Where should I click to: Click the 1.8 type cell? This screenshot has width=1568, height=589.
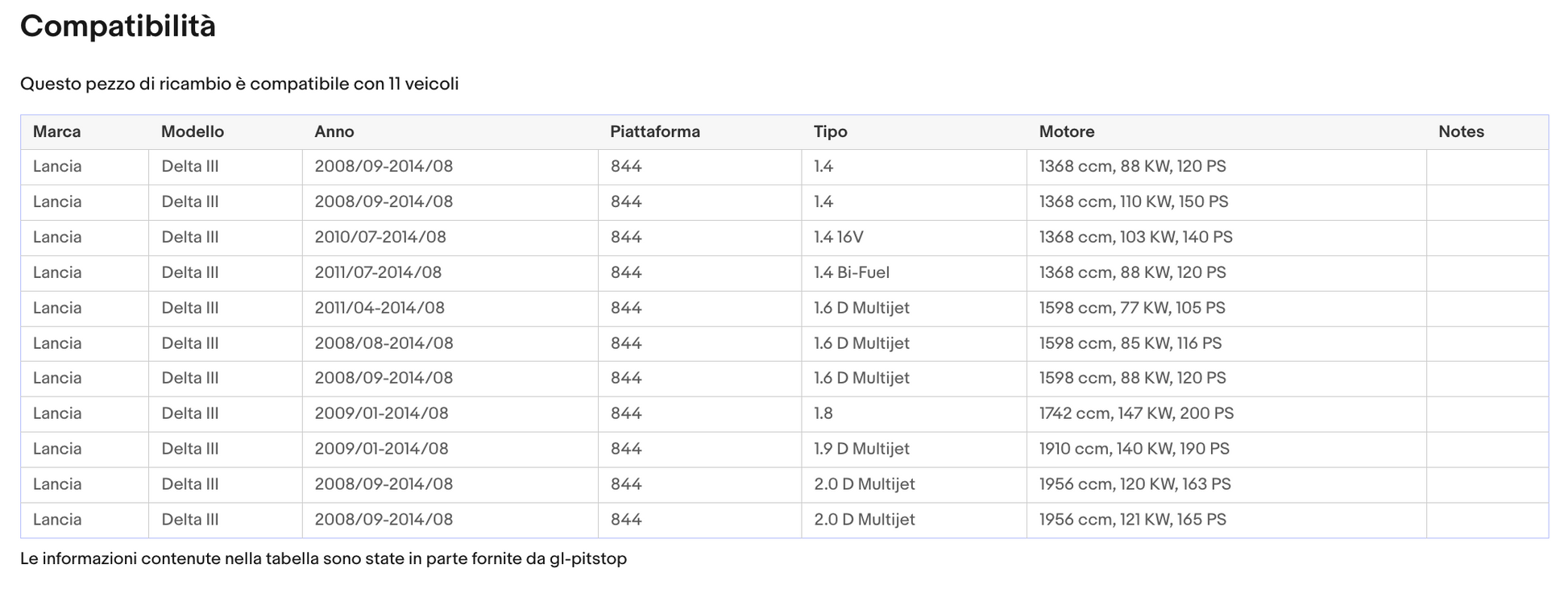823,413
